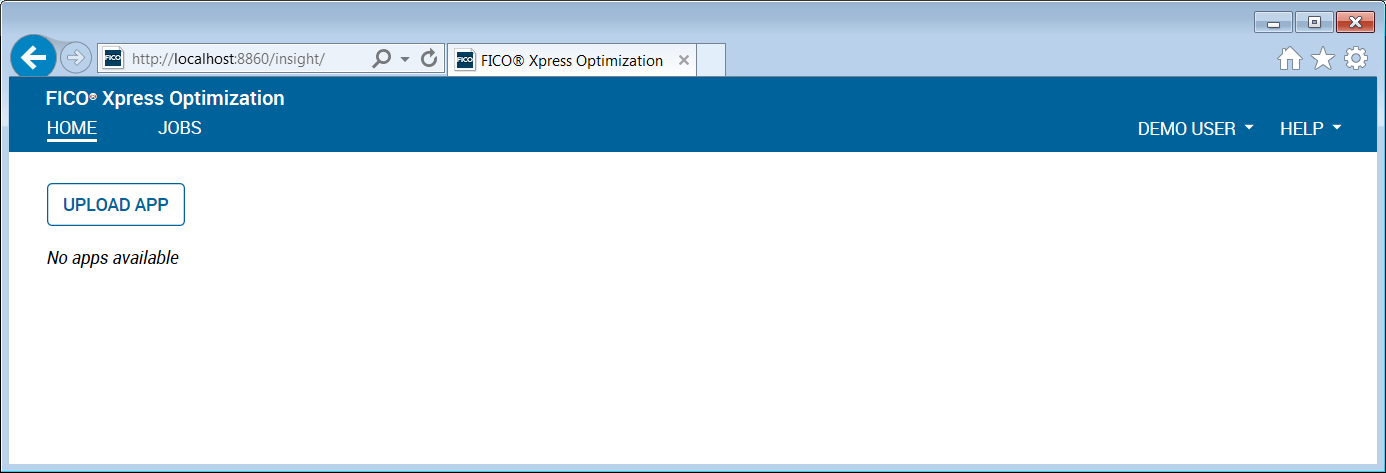
Task: Minimize the browser window
Action: click(x=1273, y=22)
